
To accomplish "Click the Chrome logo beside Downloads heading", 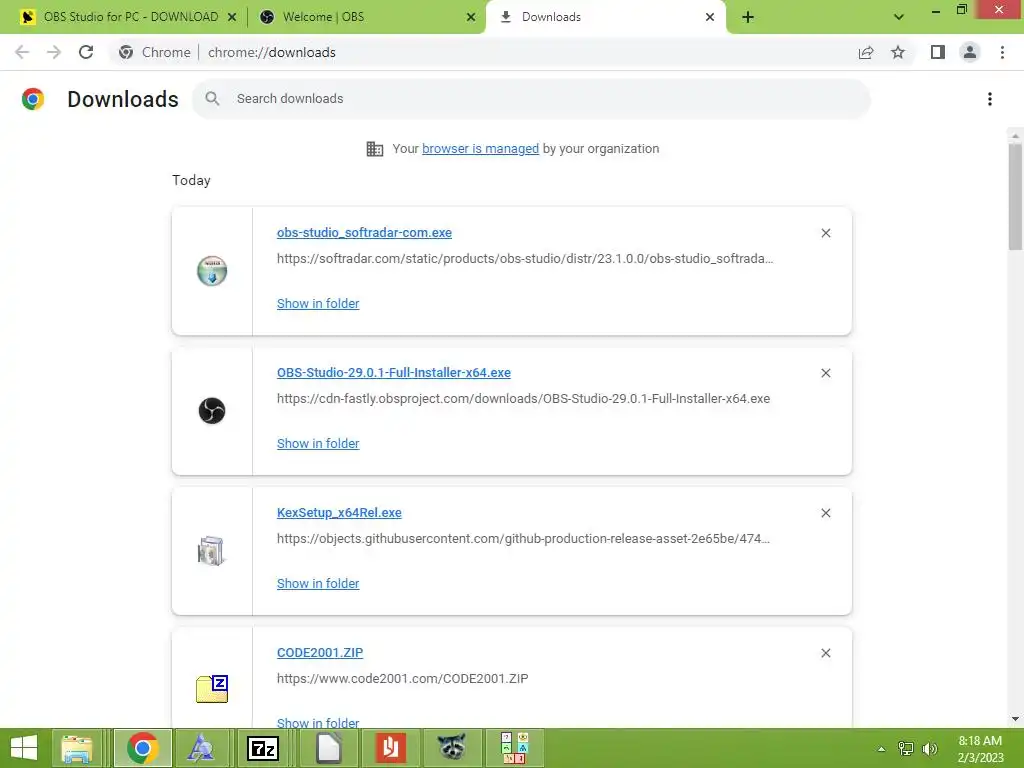I will 33,99.
